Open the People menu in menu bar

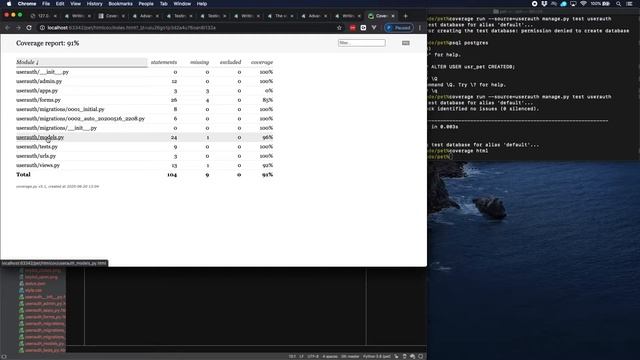[x=146, y=4]
